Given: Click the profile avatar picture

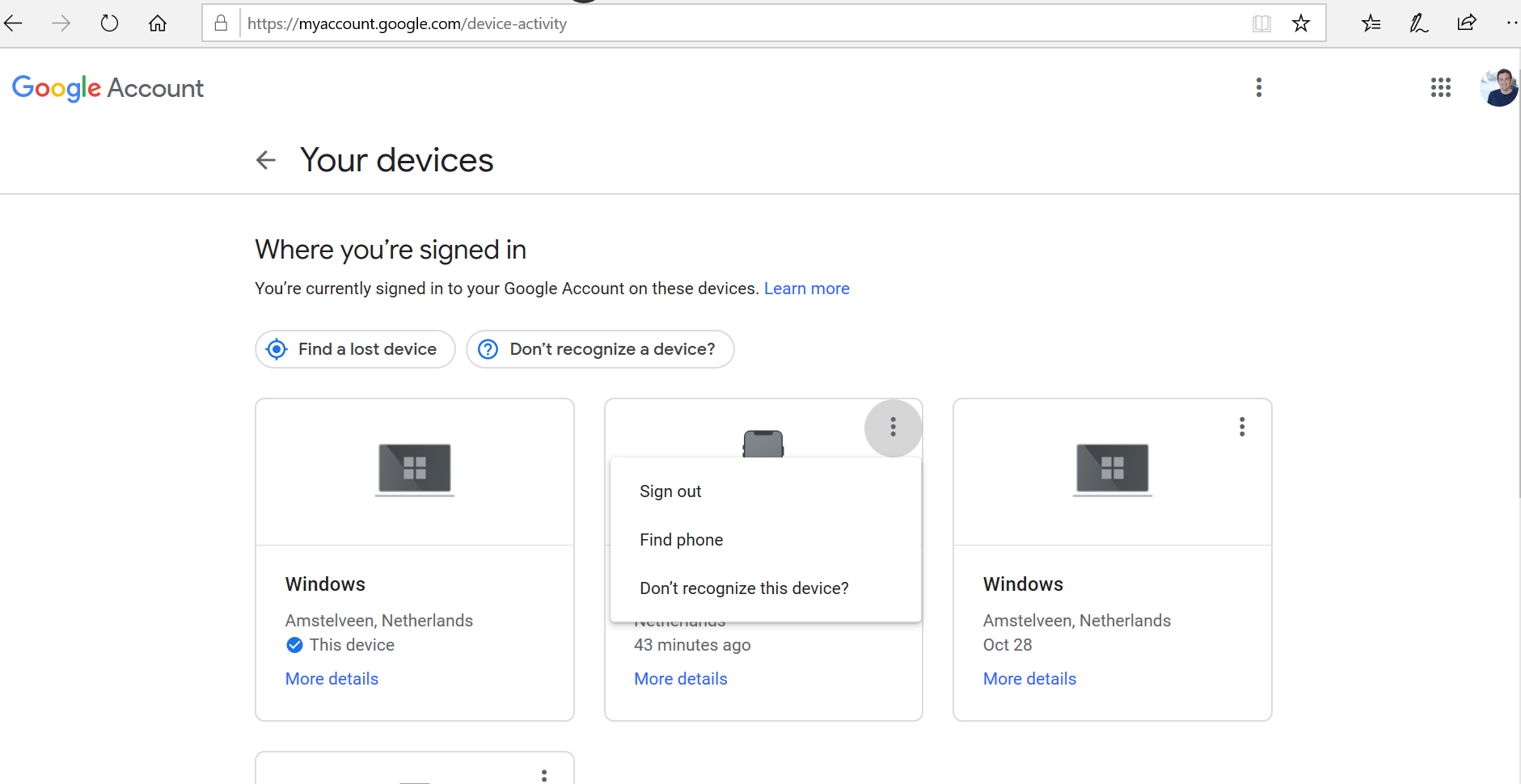Looking at the screenshot, I should click(1498, 87).
